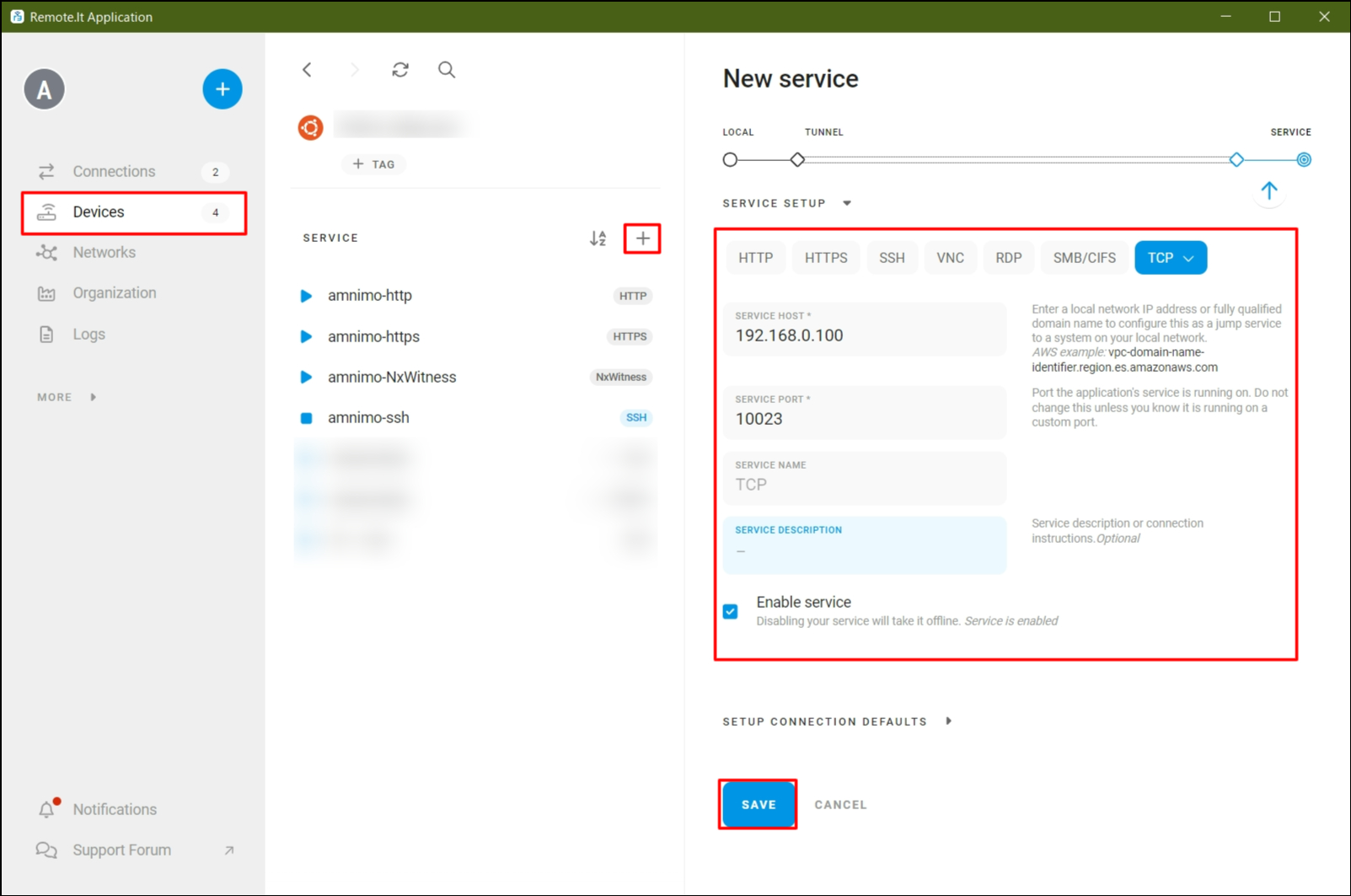Viewport: 1351px width, 896px height.
Task: Go back with the left chevron arrow
Action: 308,70
